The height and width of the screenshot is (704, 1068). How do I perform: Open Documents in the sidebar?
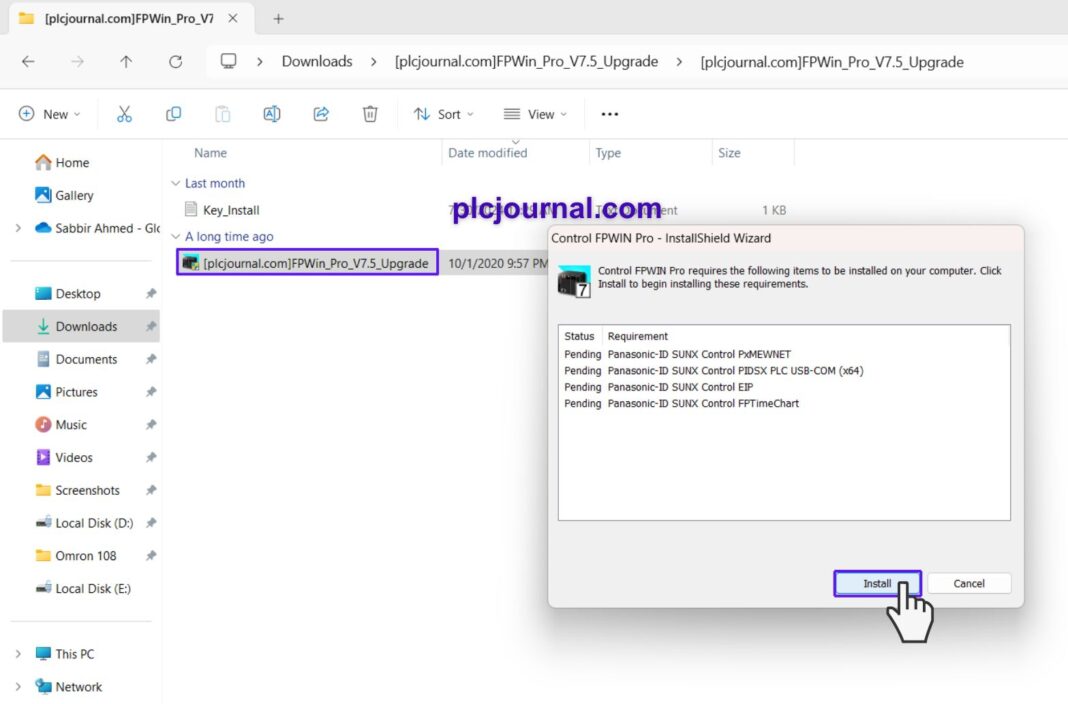pos(86,359)
